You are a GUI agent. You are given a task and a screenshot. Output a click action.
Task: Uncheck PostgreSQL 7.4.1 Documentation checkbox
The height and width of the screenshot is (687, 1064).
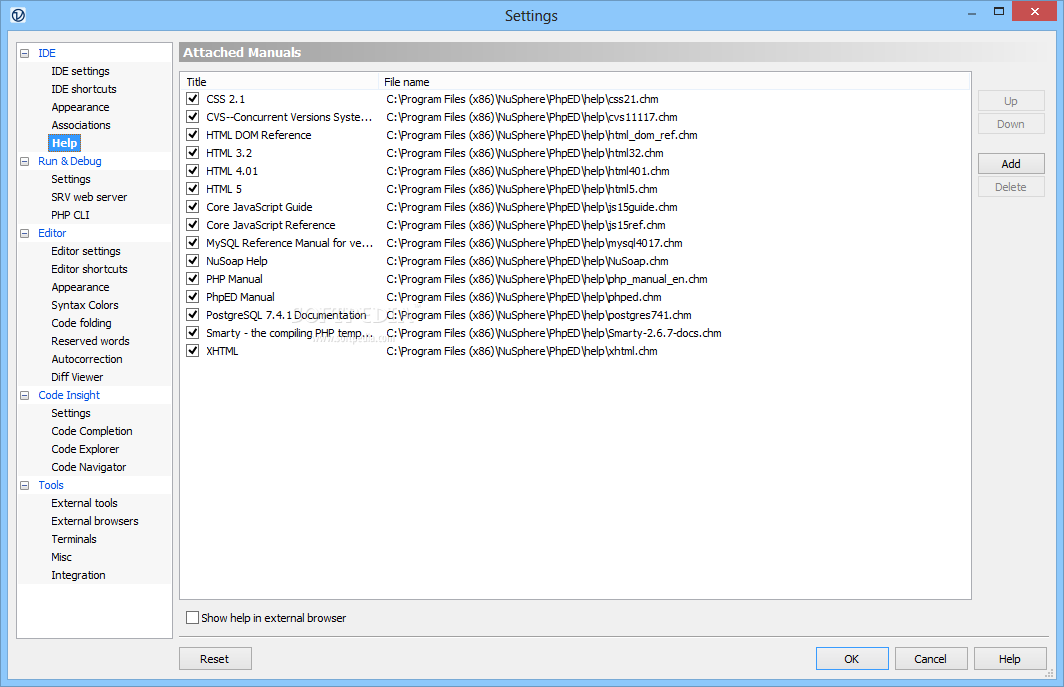point(193,314)
